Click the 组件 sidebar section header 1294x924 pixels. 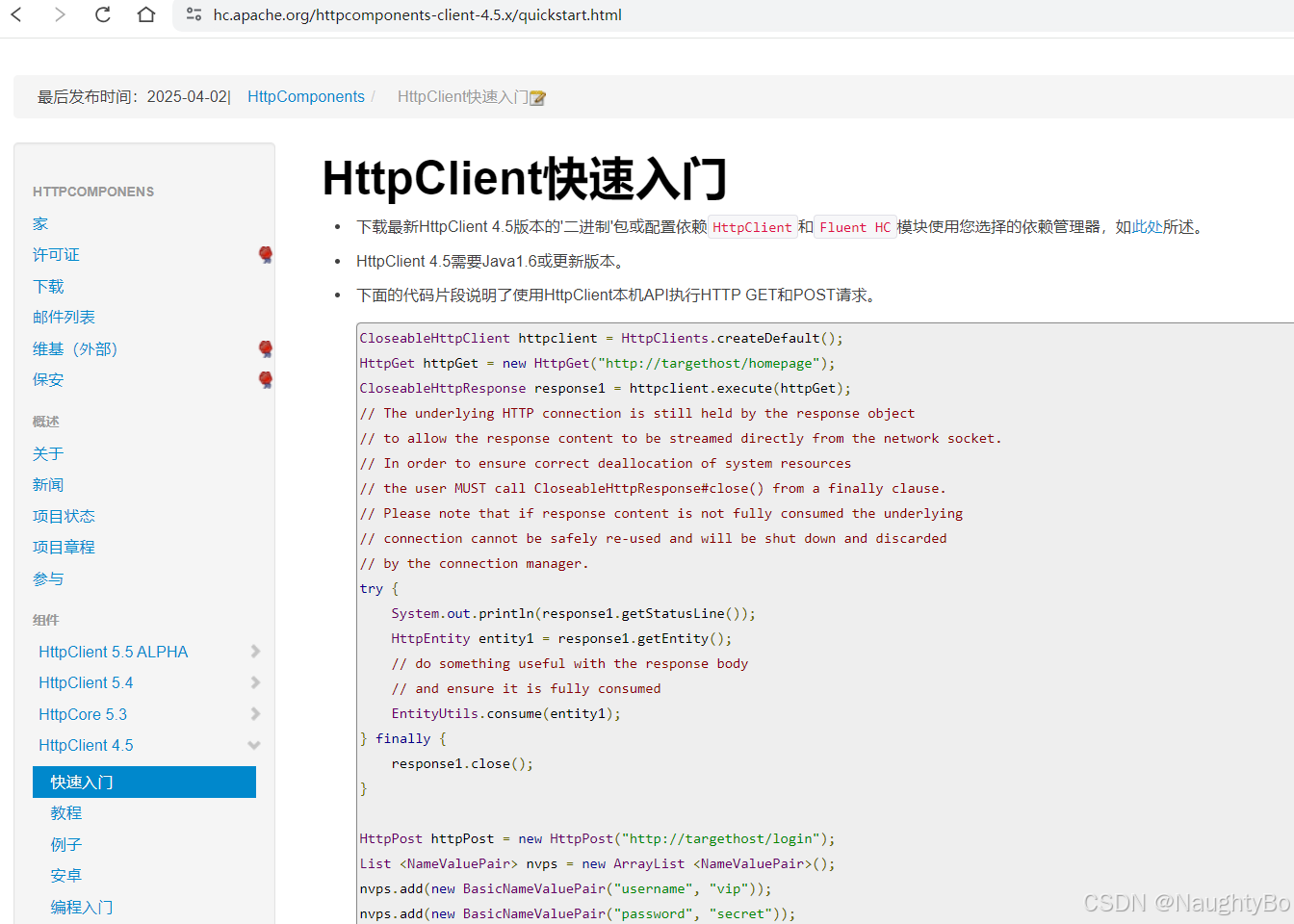[x=46, y=620]
